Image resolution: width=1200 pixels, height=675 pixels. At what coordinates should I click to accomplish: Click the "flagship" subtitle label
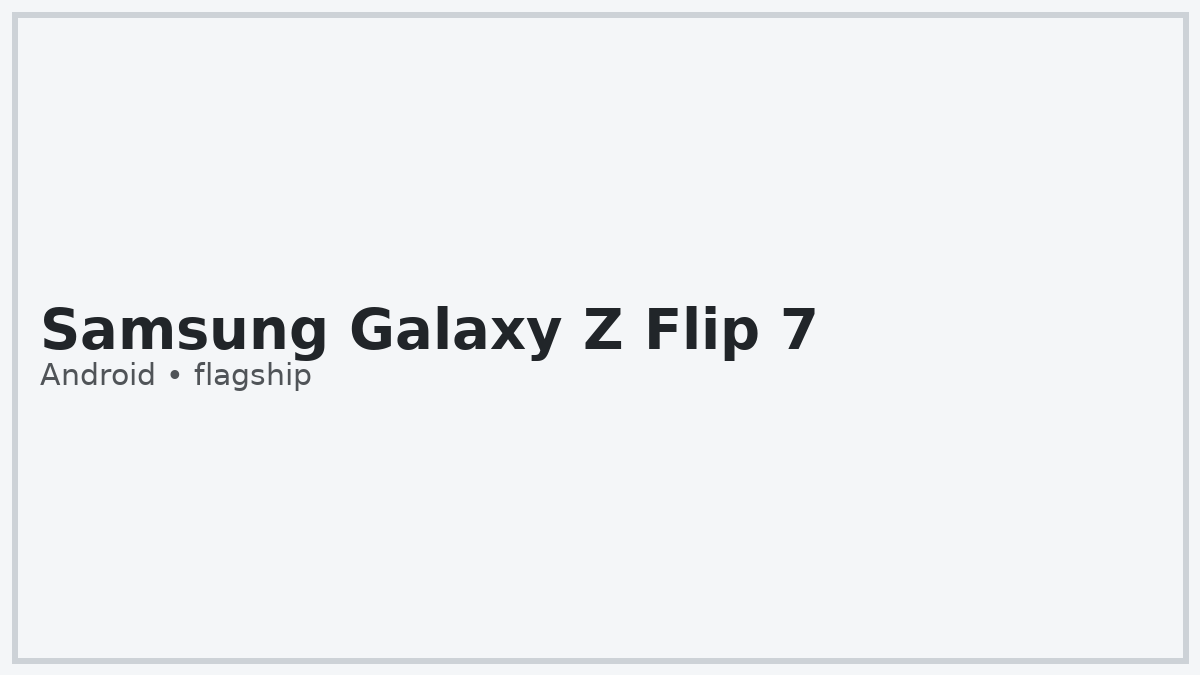[x=252, y=376]
